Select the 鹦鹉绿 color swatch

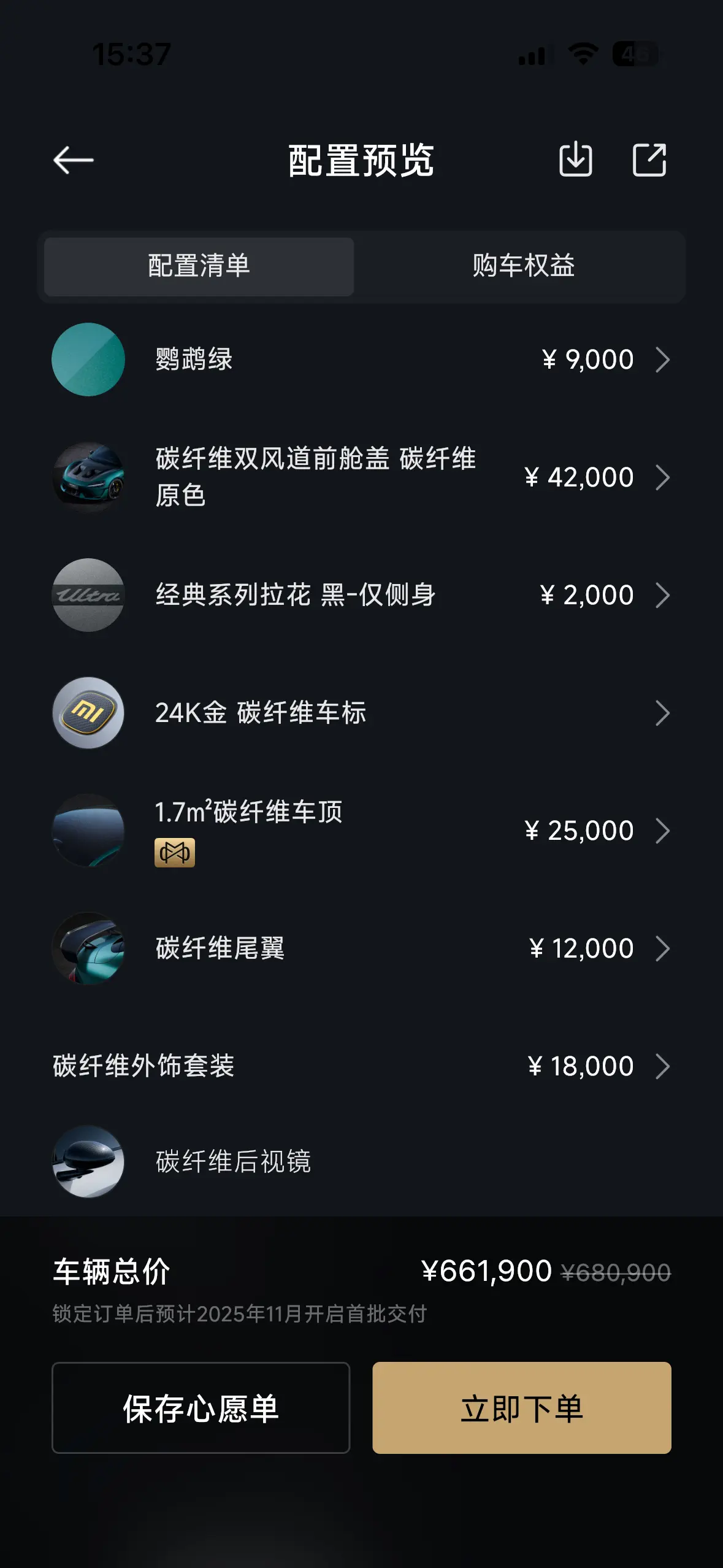[x=88, y=359]
